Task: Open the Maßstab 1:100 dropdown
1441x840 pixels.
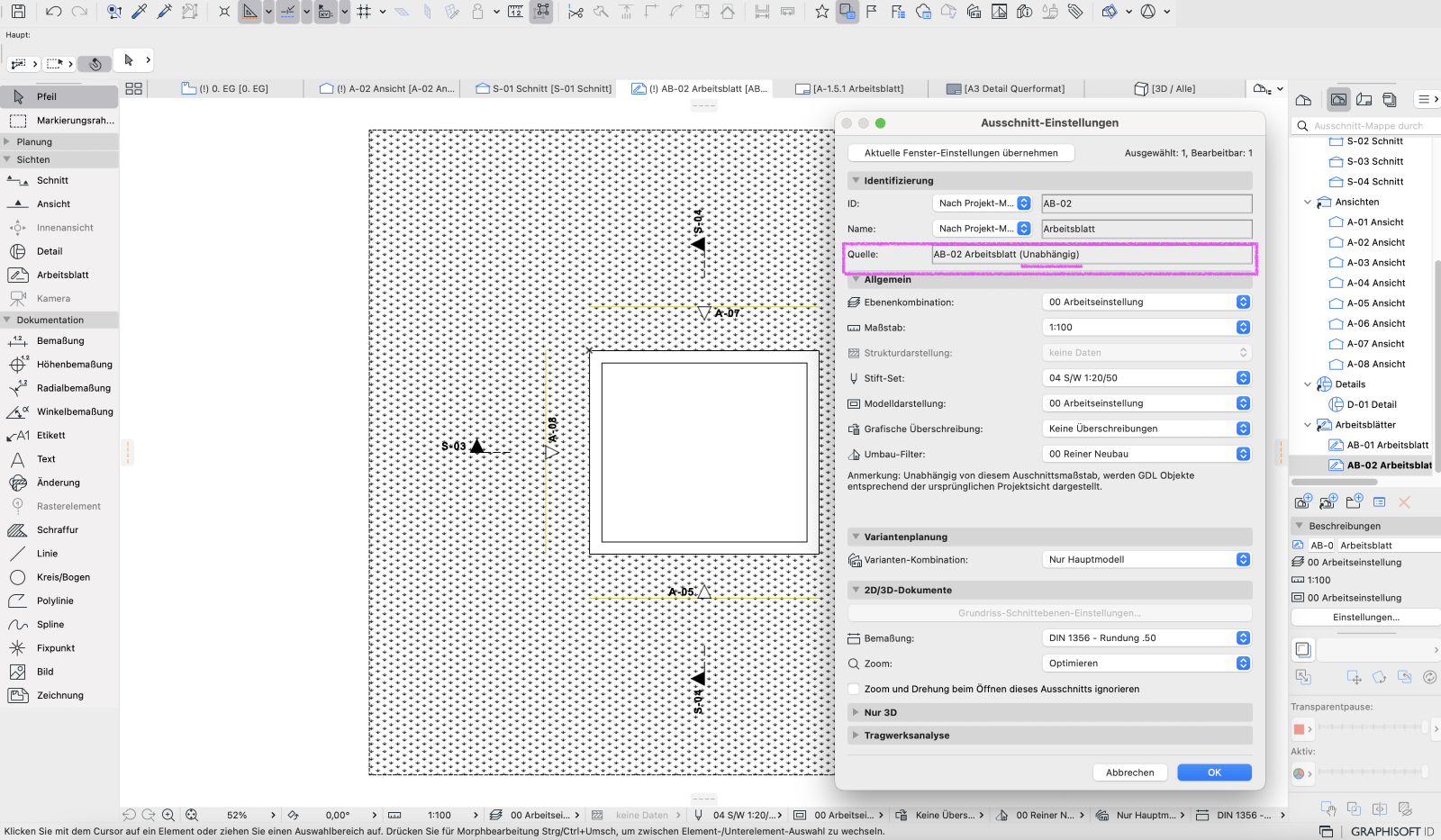Action: point(1146,328)
